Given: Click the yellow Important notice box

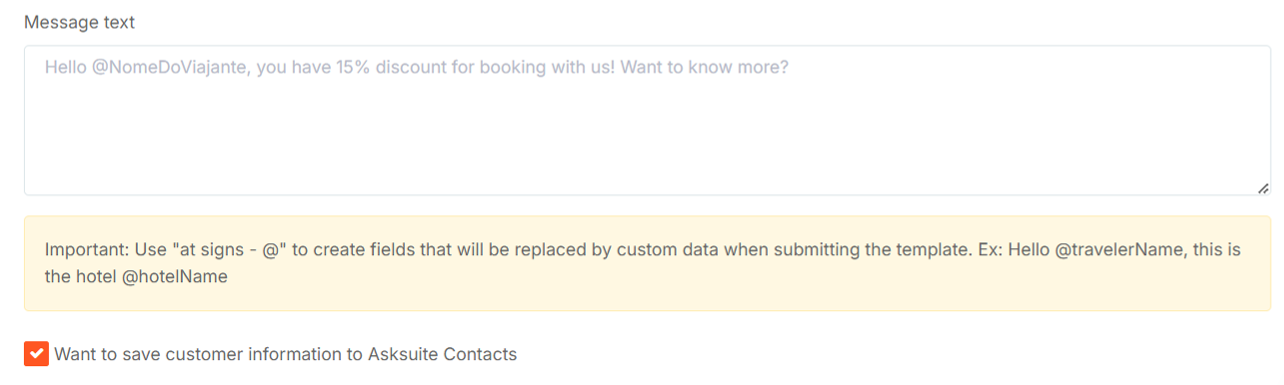Looking at the screenshot, I should [x=647, y=263].
